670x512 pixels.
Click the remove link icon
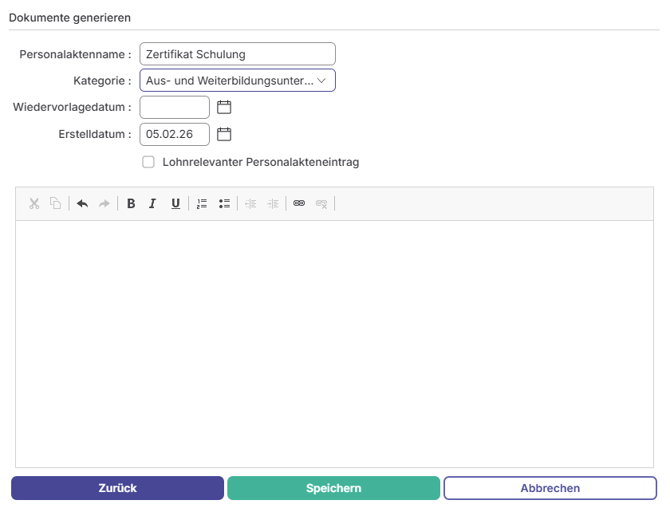click(321, 204)
